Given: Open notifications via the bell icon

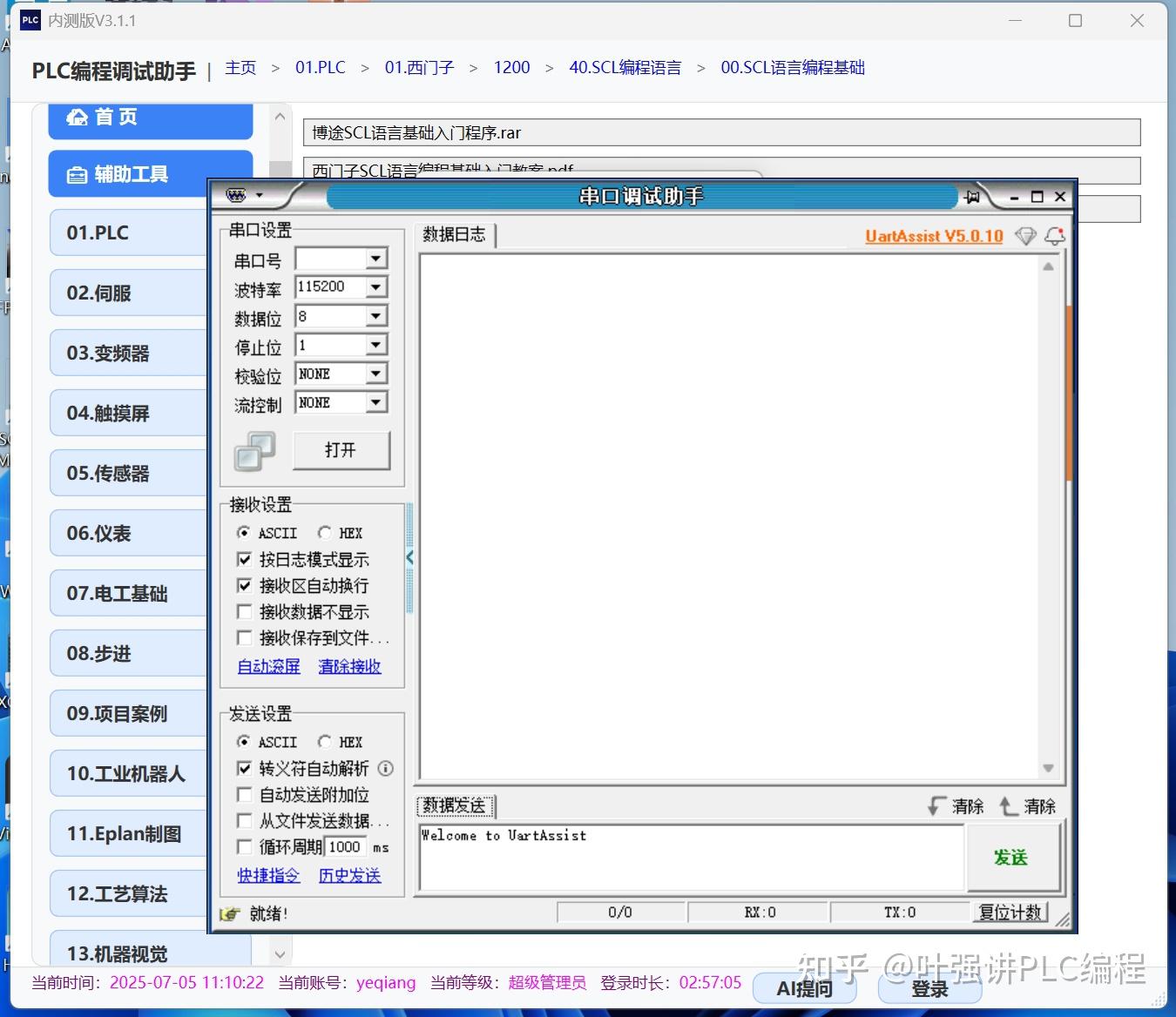Looking at the screenshot, I should point(1055,236).
